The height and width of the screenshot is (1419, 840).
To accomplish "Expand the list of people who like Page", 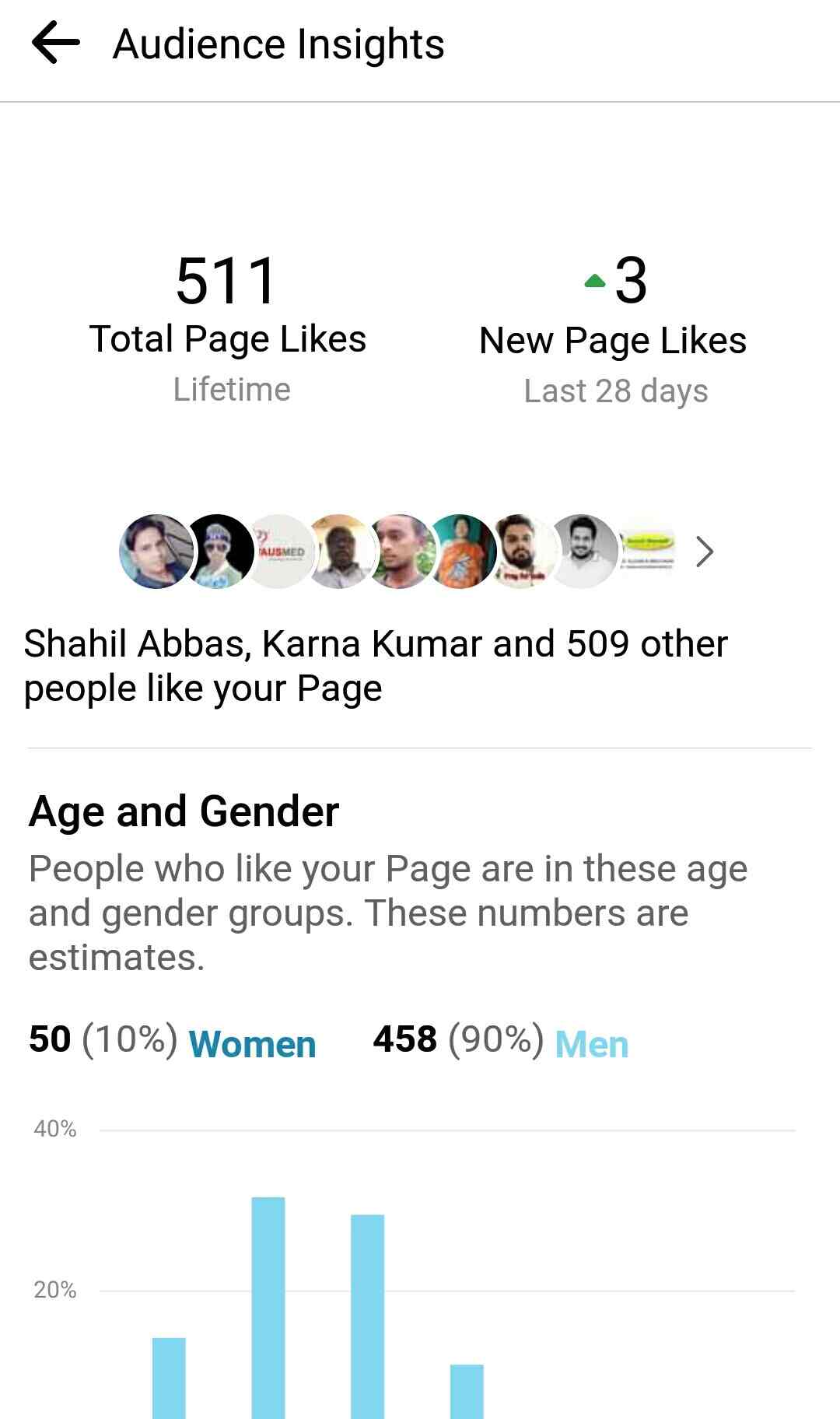I will coord(705,552).
